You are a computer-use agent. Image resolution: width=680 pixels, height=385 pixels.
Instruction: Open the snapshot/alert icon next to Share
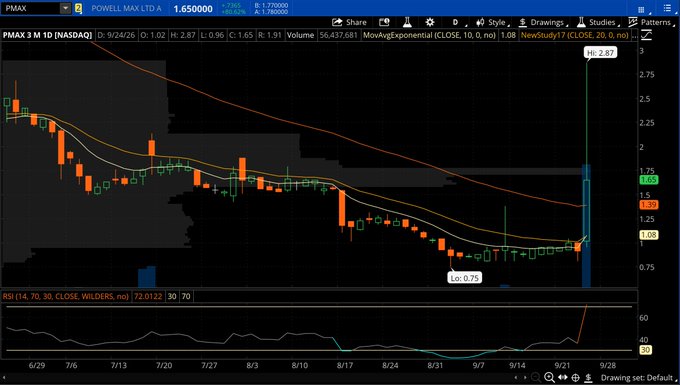pos(384,22)
